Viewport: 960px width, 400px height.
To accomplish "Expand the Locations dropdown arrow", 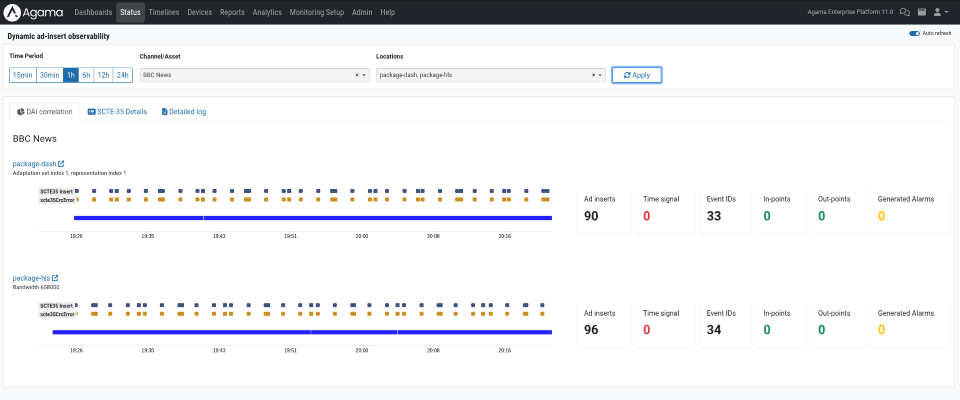I will tap(601, 75).
